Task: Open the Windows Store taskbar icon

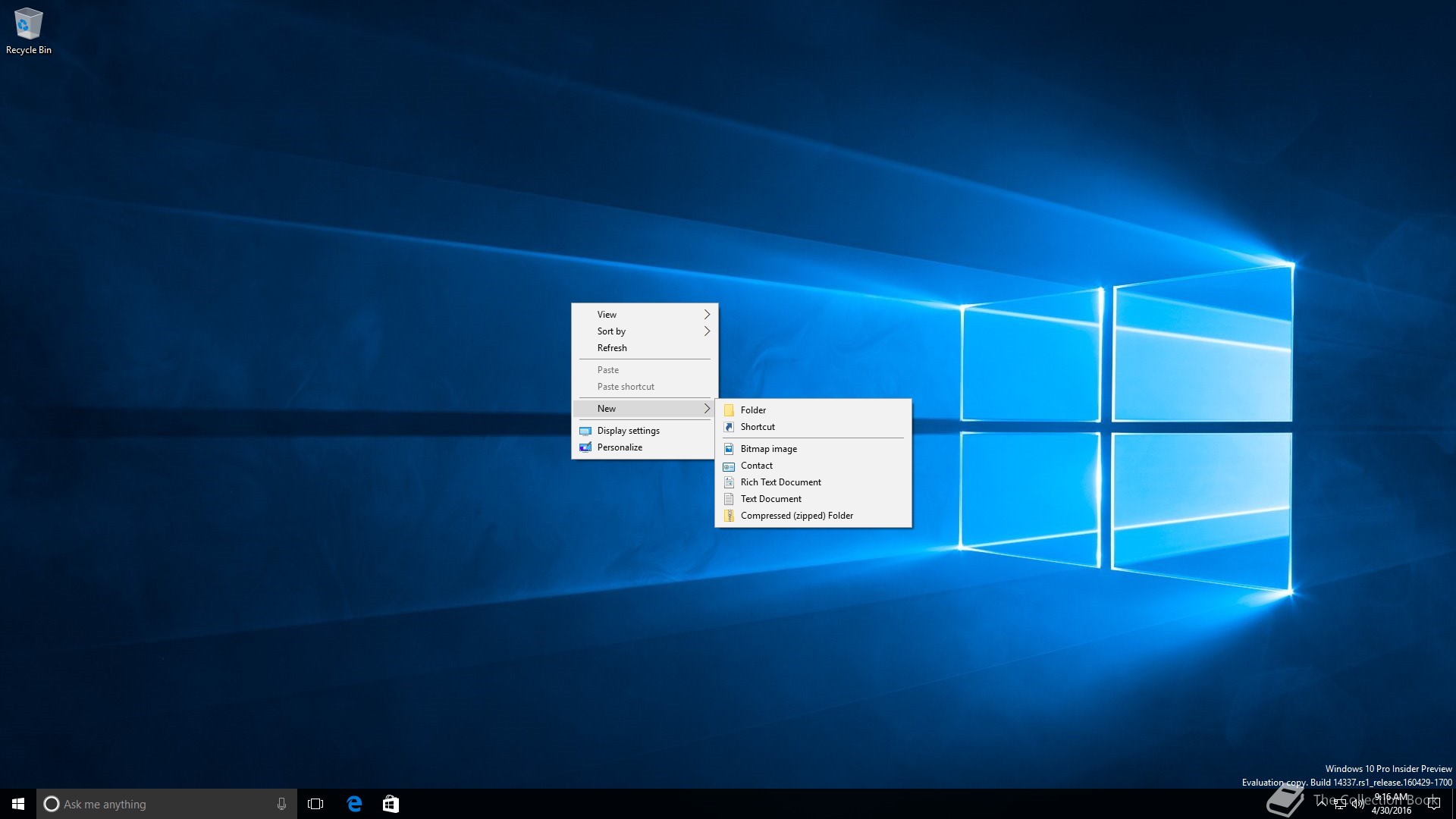Action: pos(391,804)
